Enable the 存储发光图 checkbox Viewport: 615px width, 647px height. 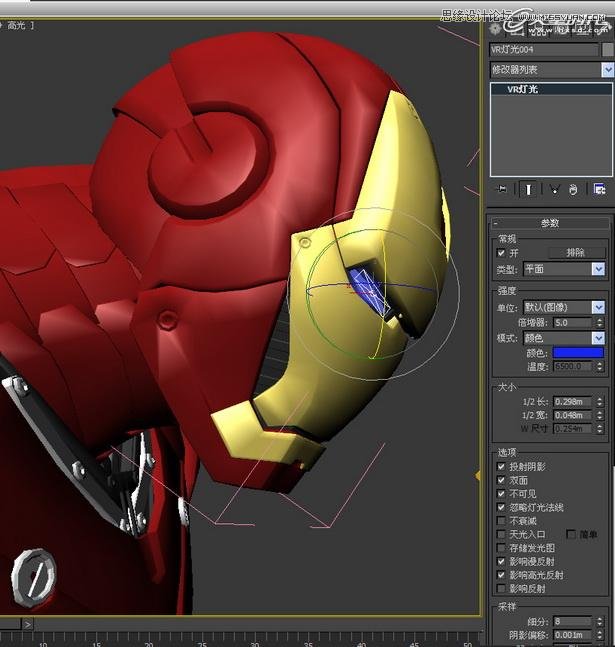coord(501,548)
